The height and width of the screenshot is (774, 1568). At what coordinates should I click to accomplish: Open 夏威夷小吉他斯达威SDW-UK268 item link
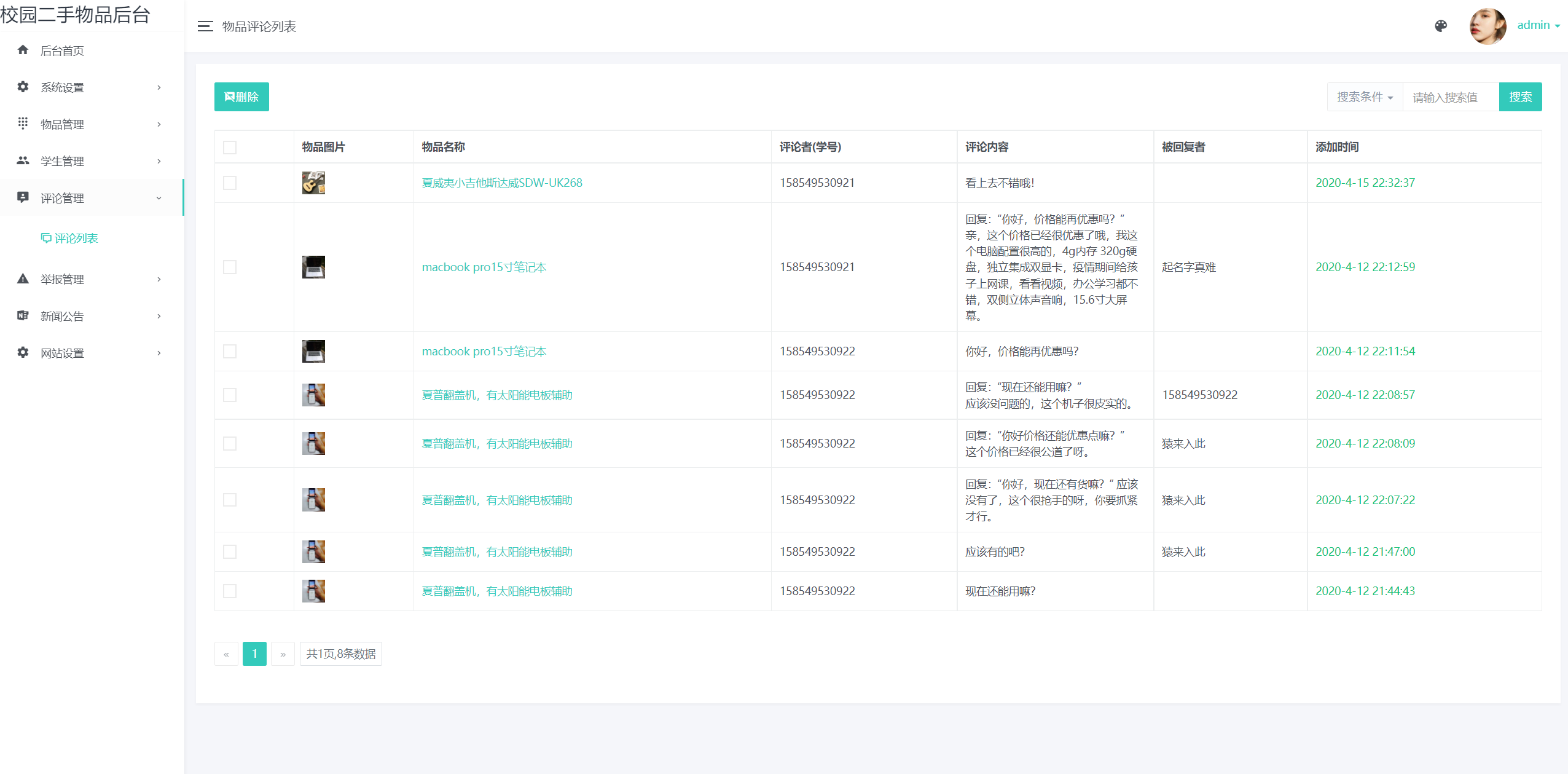(x=502, y=183)
